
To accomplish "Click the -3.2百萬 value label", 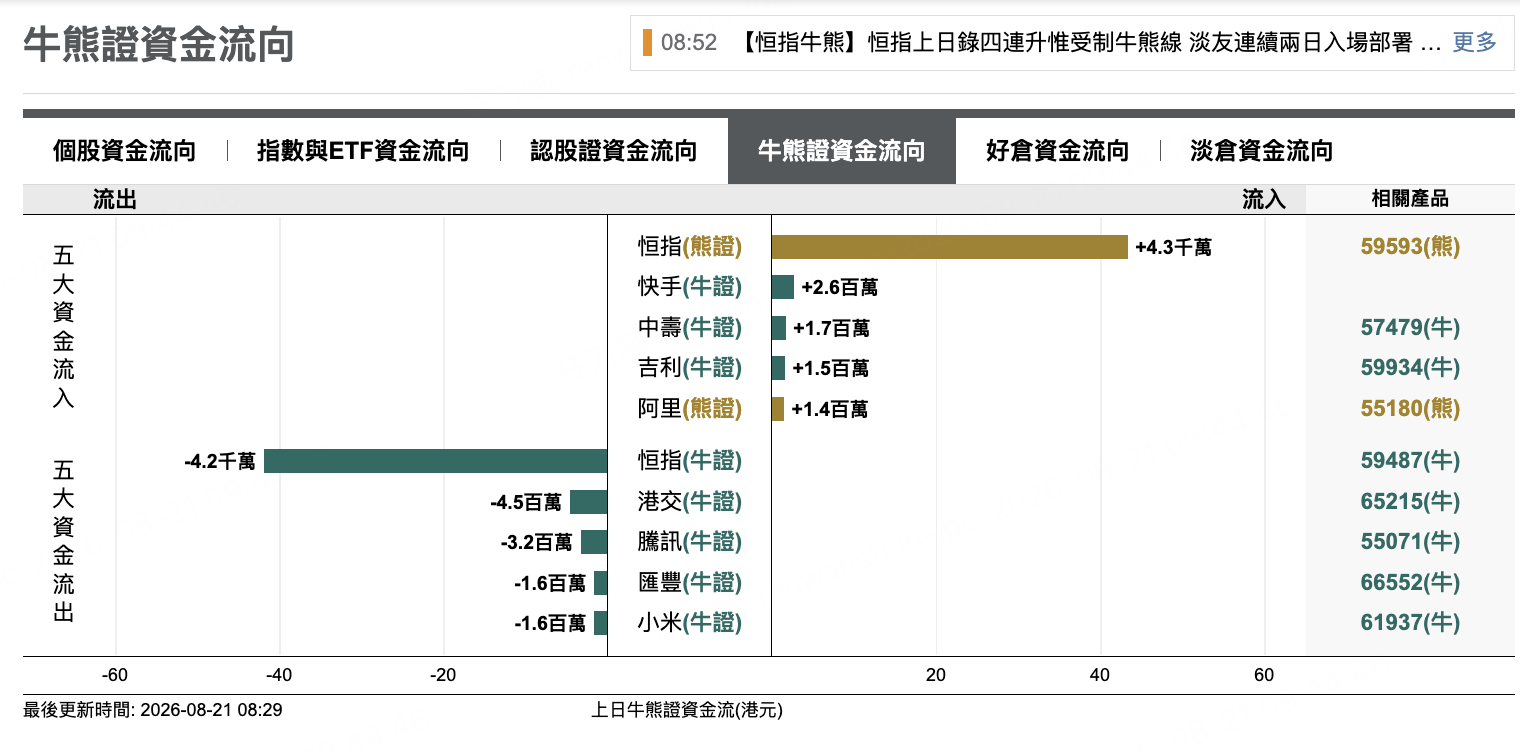I will click(537, 542).
